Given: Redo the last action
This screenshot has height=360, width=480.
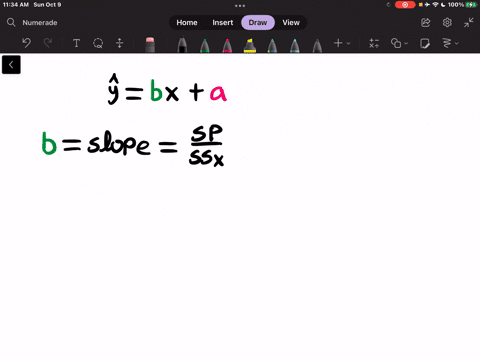Looking at the screenshot, I should [48, 43].
